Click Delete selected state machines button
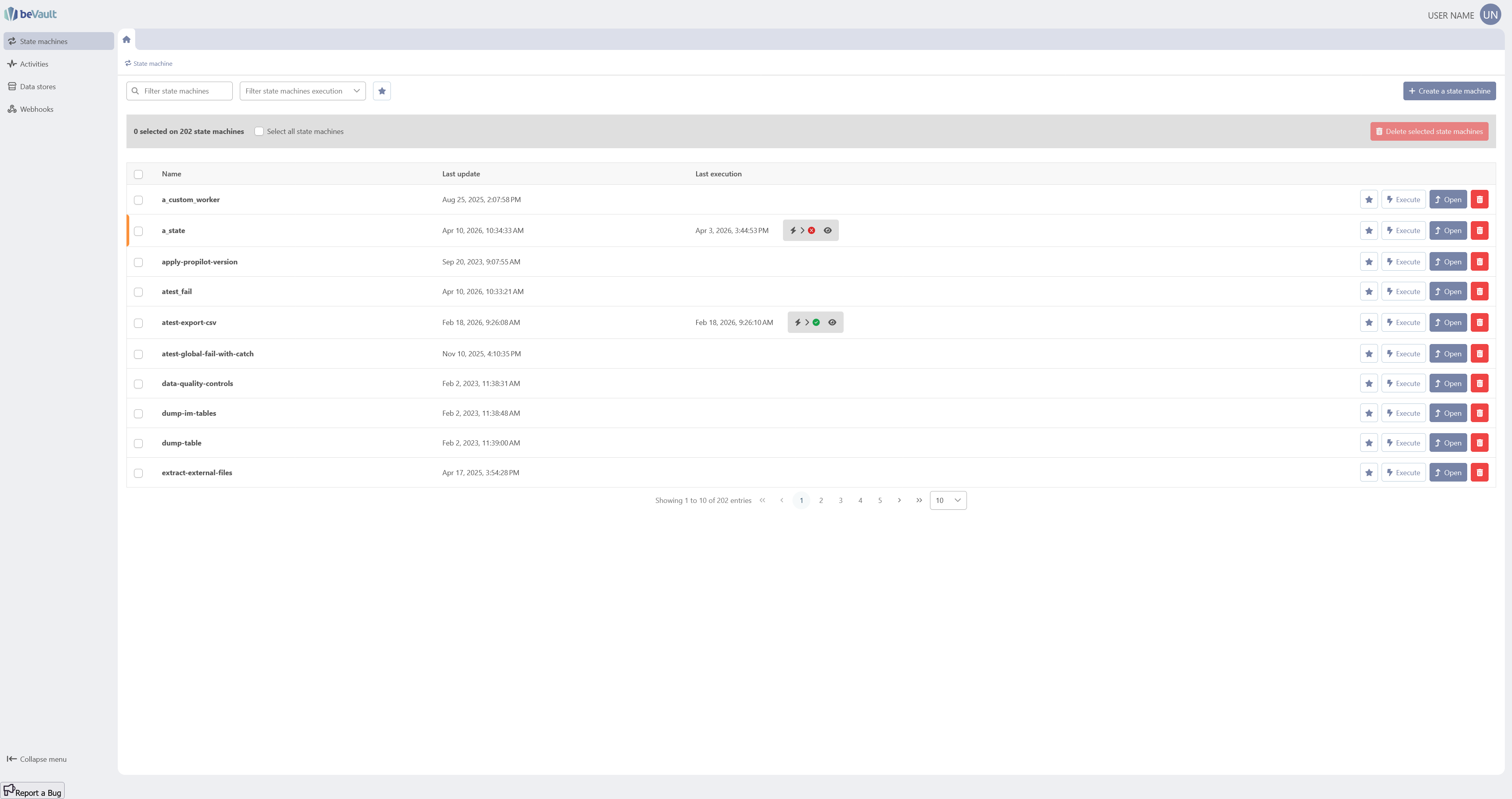This screenshot has width=1512, height=799. [1429, 132]
